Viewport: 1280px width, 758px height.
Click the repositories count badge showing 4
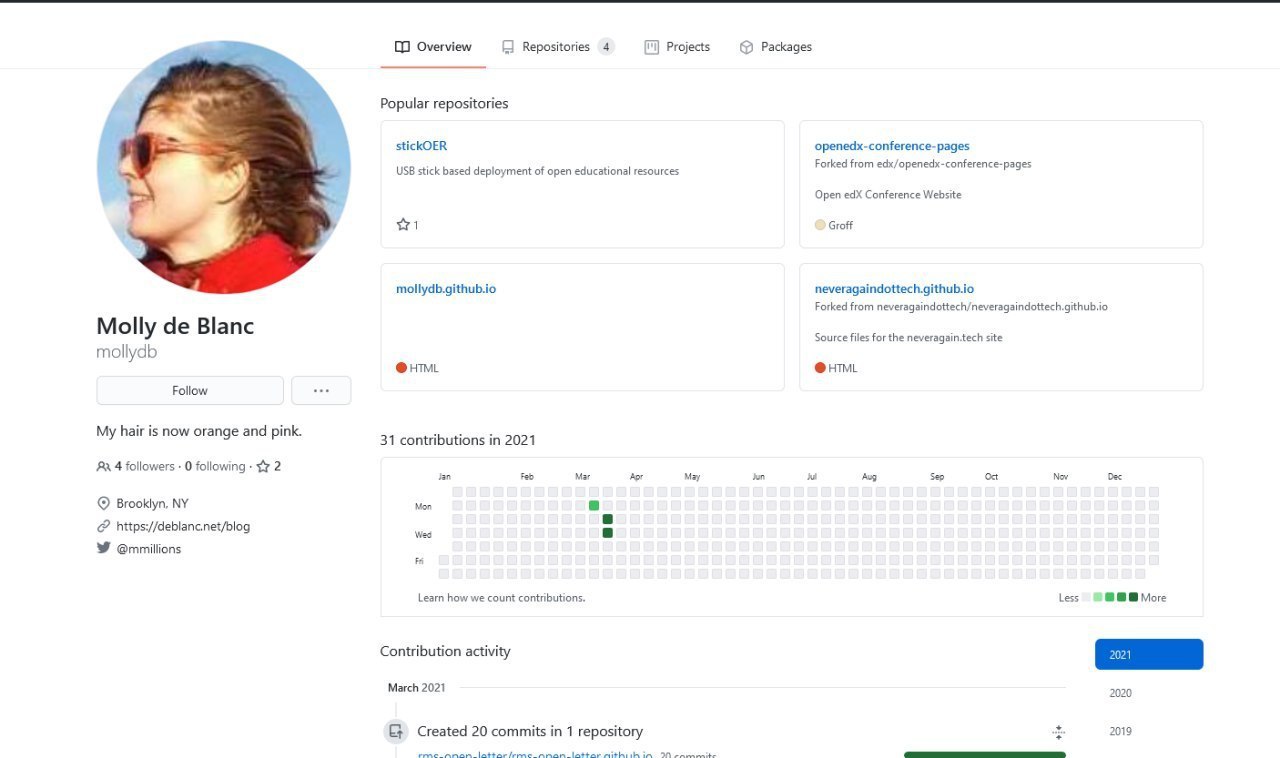pyautogui.click(x=606, y=47)
